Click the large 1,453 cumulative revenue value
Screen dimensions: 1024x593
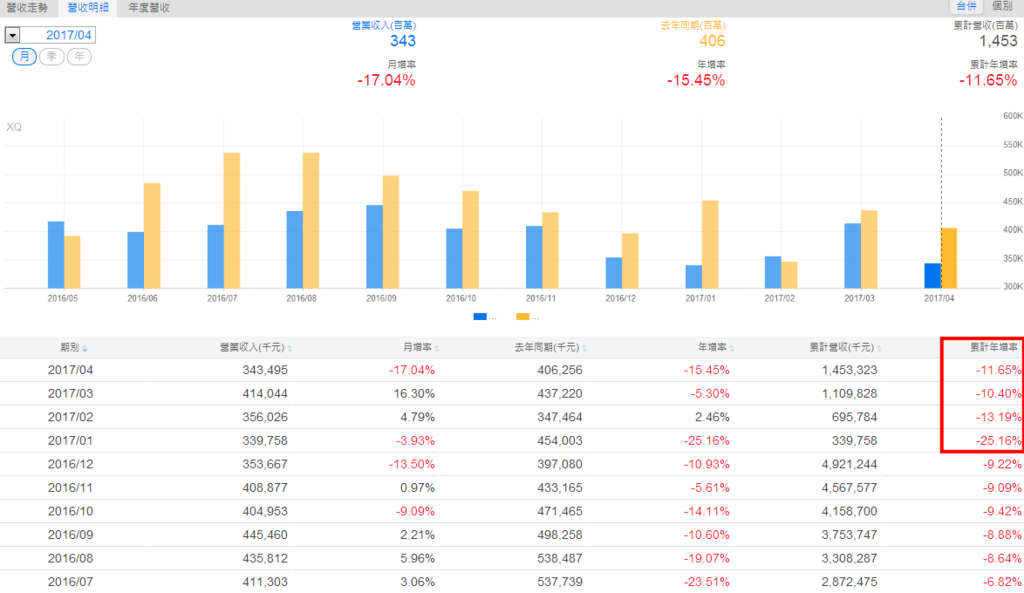point(998,41)
